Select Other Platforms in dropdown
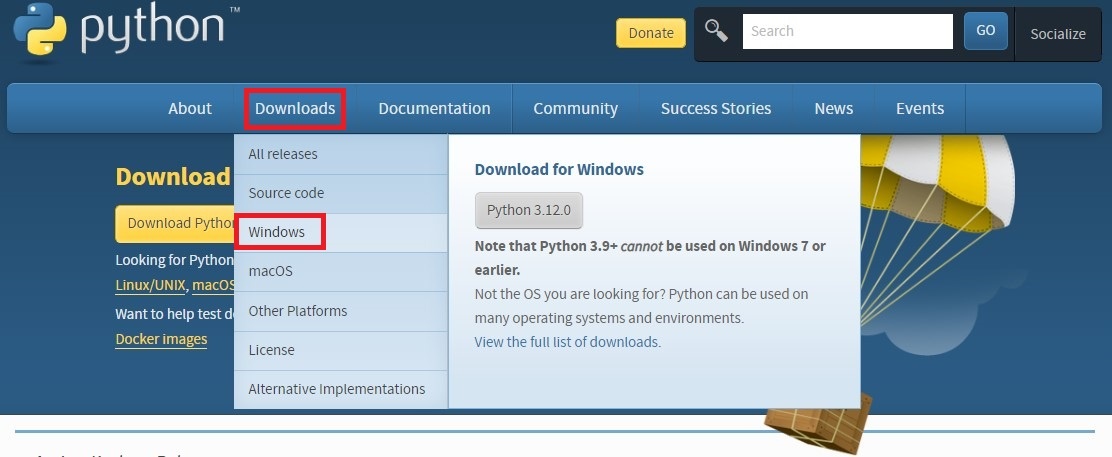The image size is (1112, 457). coord(341,311)
